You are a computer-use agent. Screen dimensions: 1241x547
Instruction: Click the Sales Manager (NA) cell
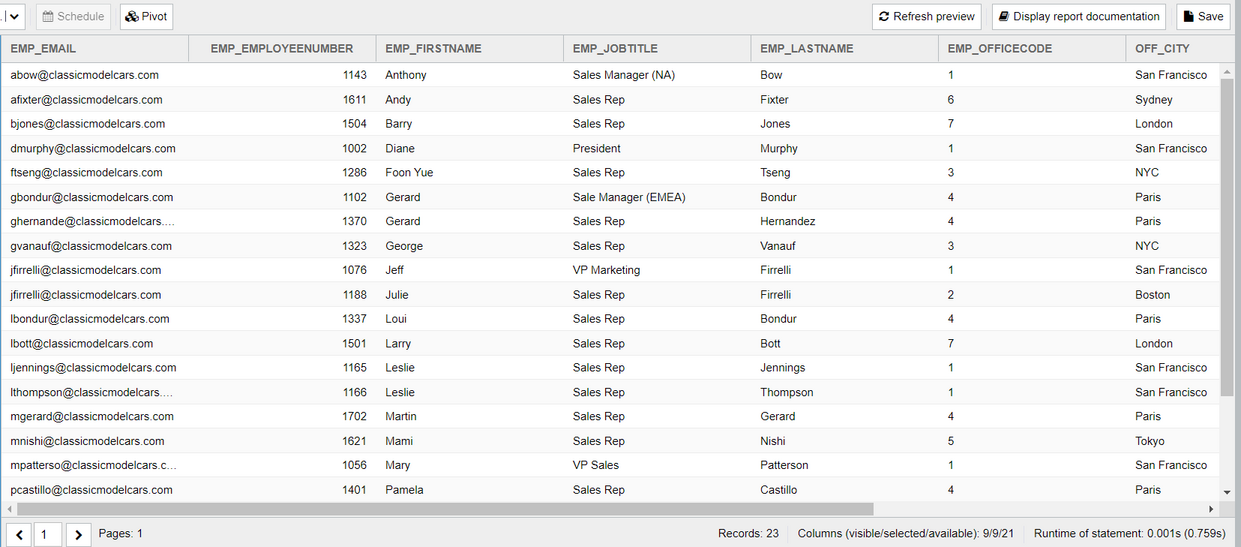623,75
